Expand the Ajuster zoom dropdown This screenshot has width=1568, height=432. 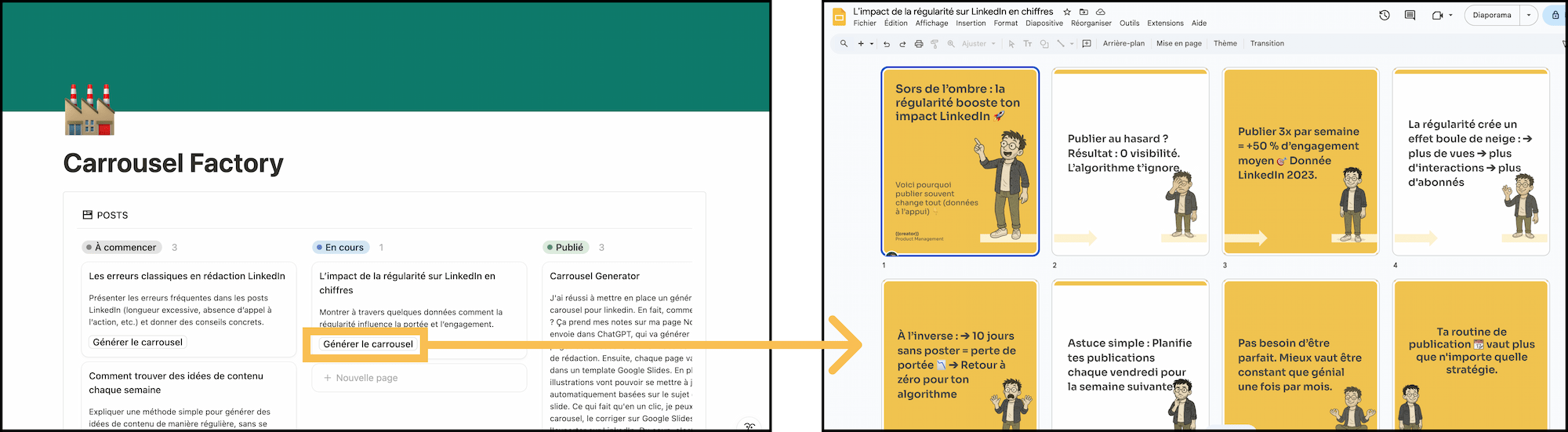tap(993, 44)
